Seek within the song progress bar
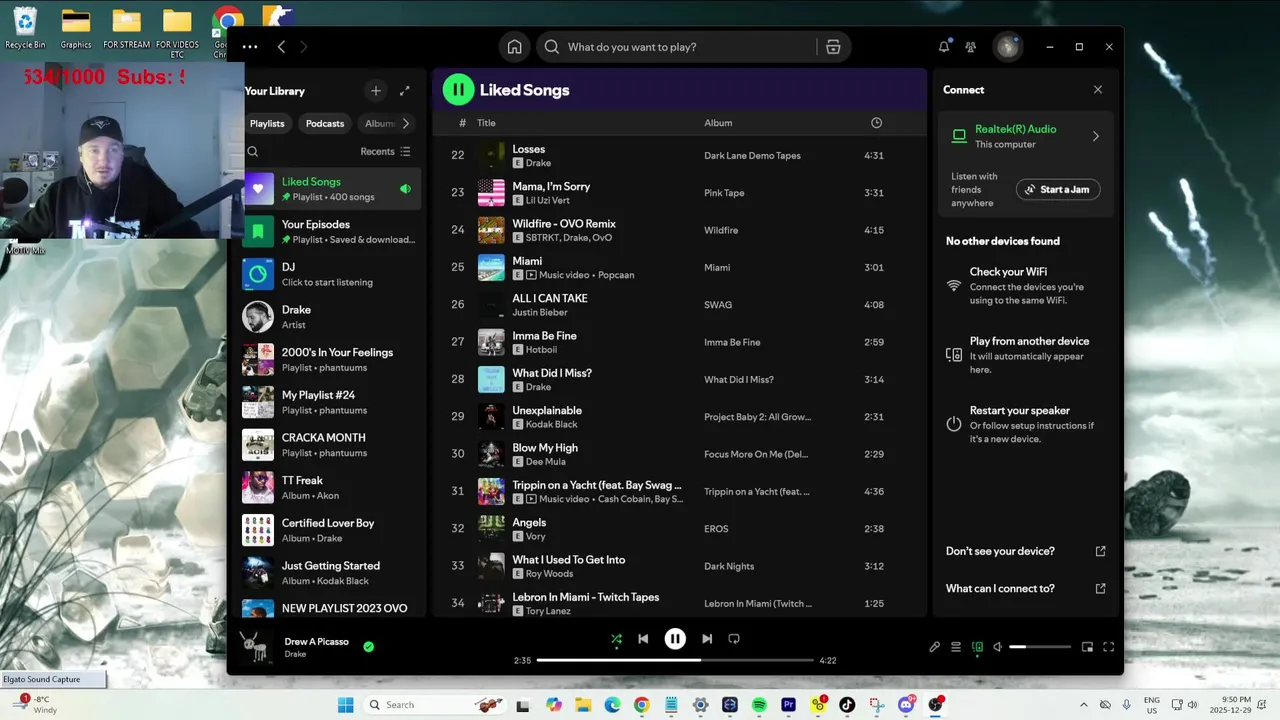Screen dimensions: 1280x720 click(675, 660)
